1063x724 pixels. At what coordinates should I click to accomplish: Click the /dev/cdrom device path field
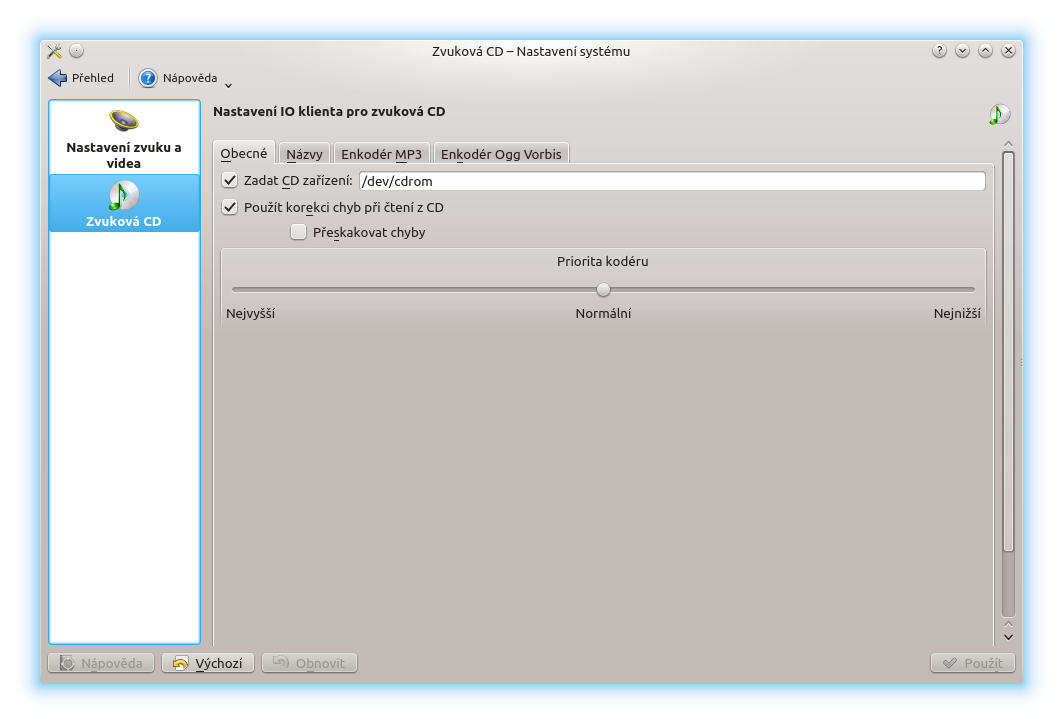coord(672,181)
